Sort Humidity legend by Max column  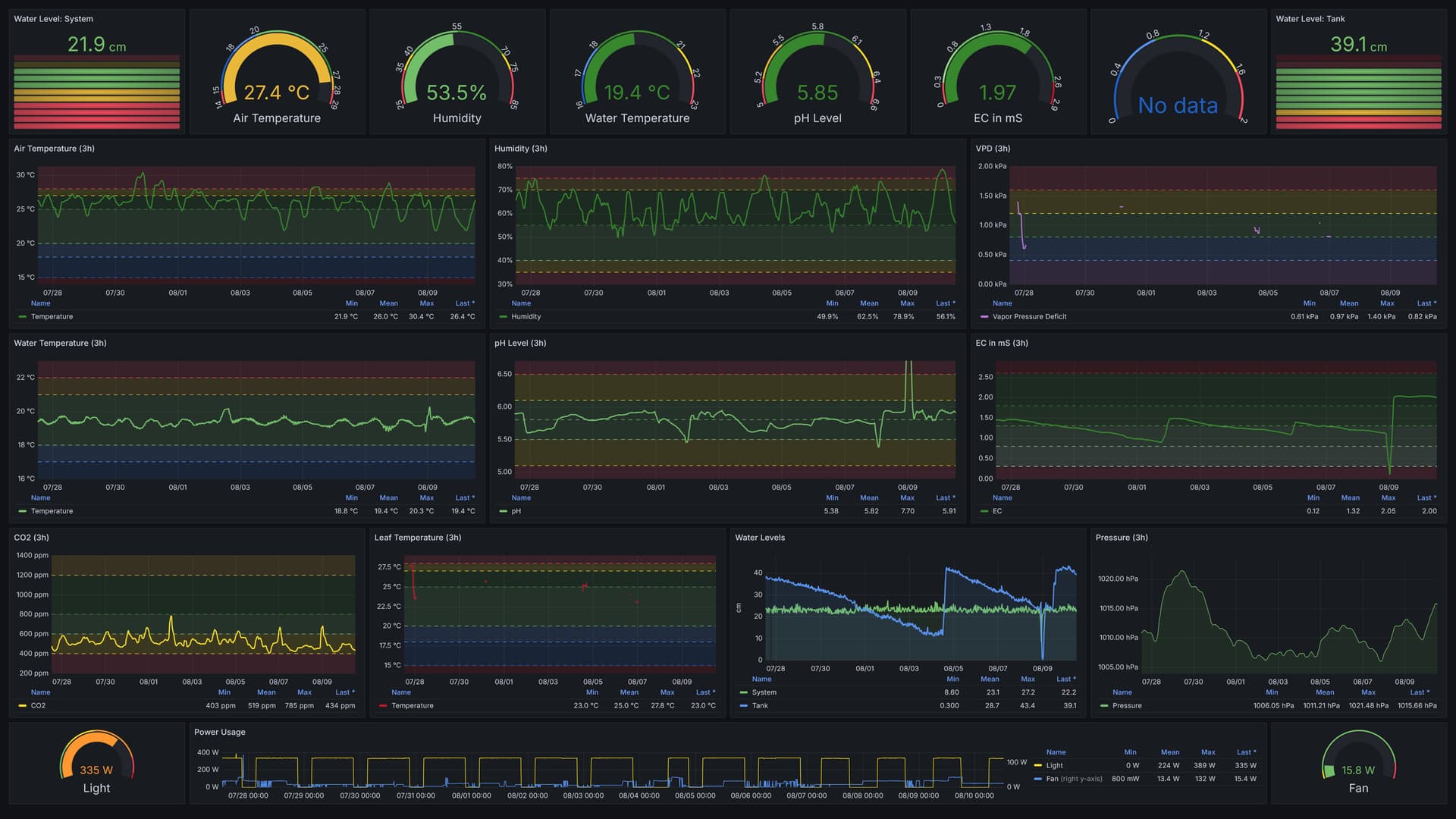point(907,303)
